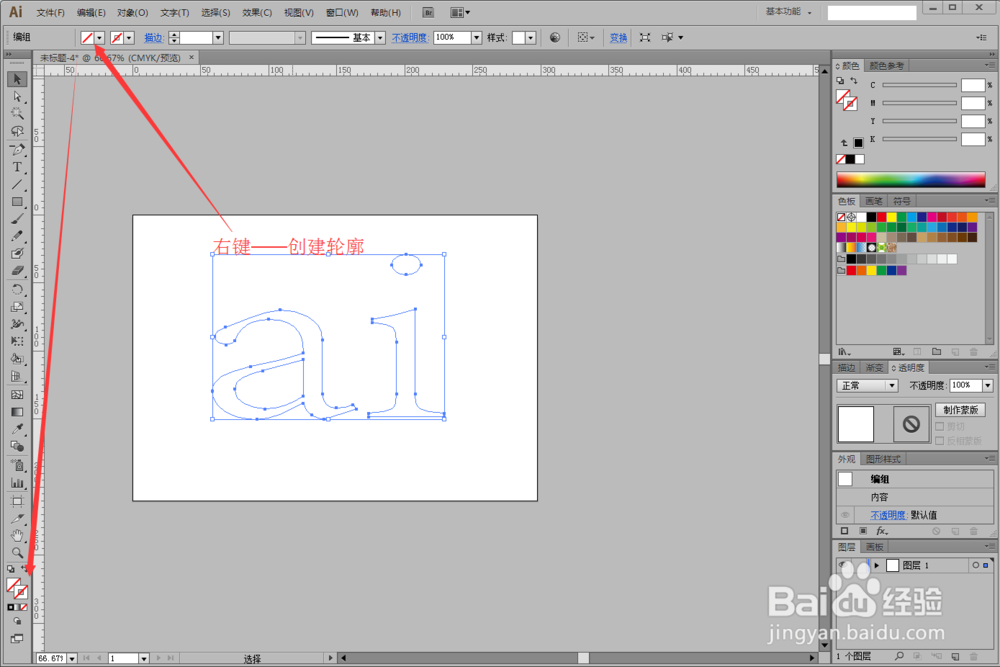
Task: Pick a color from the CMYK spectrum bar
Action: [x=911, y=179]
